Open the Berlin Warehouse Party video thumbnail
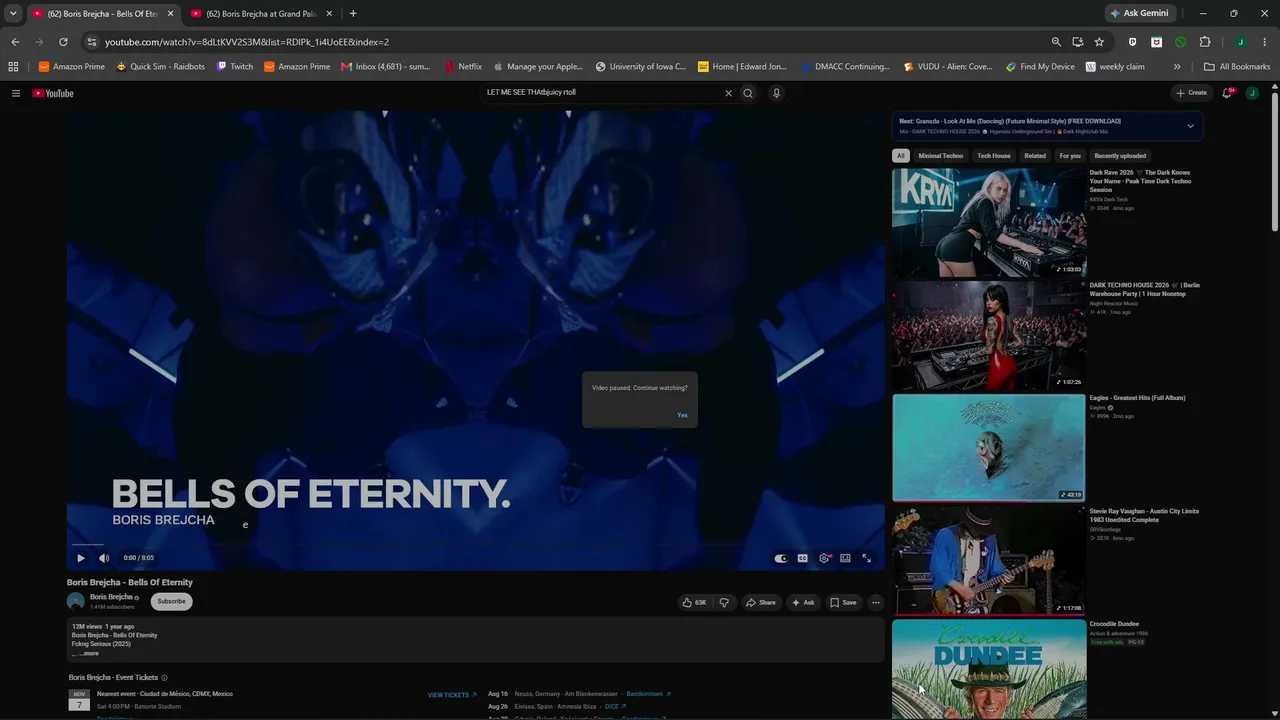The image size is (1280, 720). 989,335
